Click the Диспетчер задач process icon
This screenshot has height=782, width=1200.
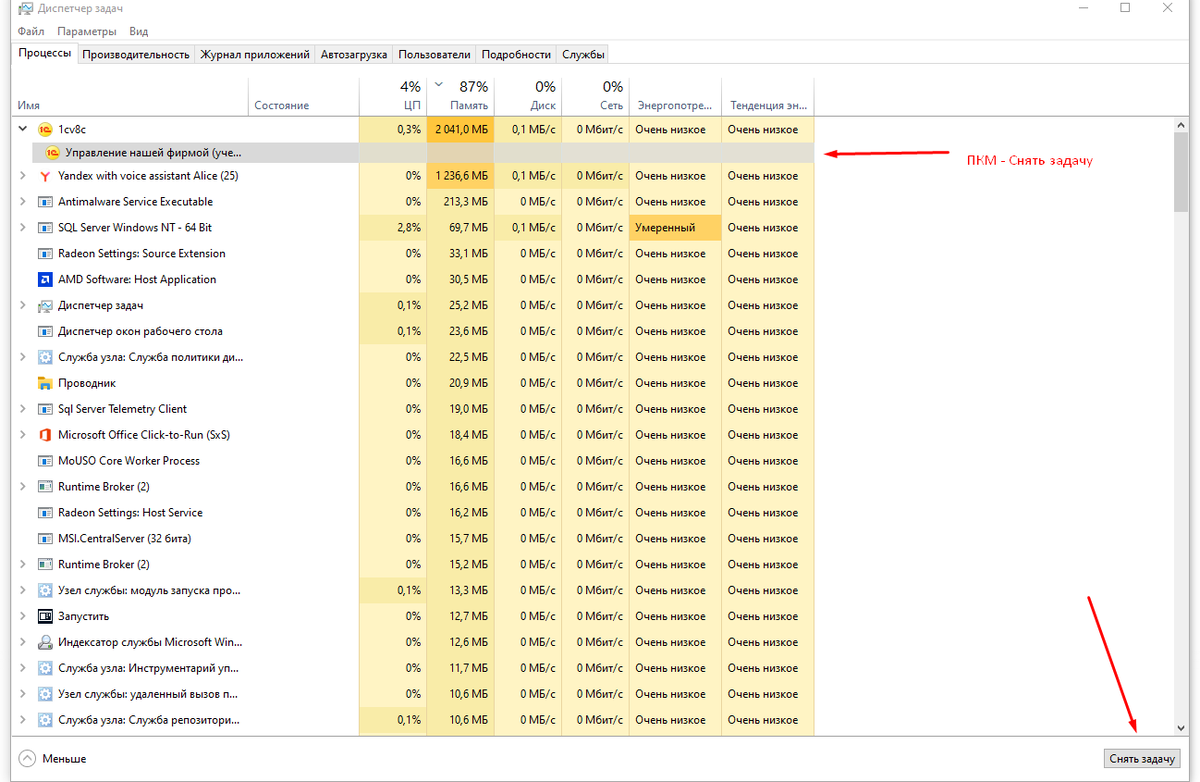click(44, 306)
